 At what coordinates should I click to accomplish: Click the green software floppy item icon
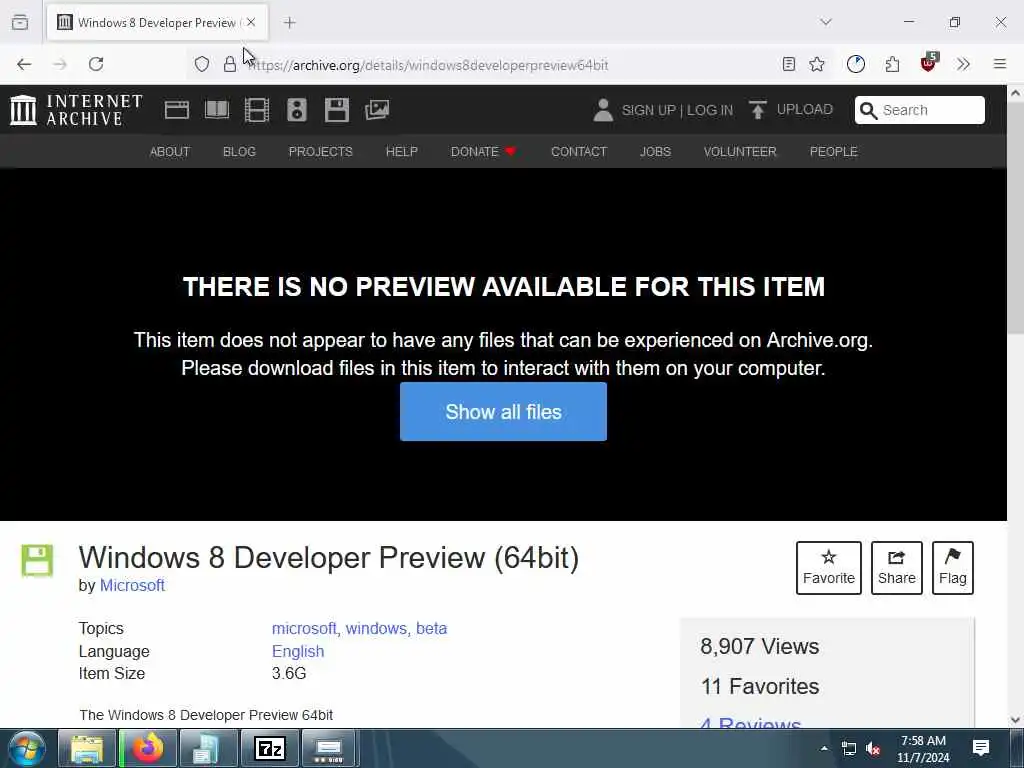point(37,560)
